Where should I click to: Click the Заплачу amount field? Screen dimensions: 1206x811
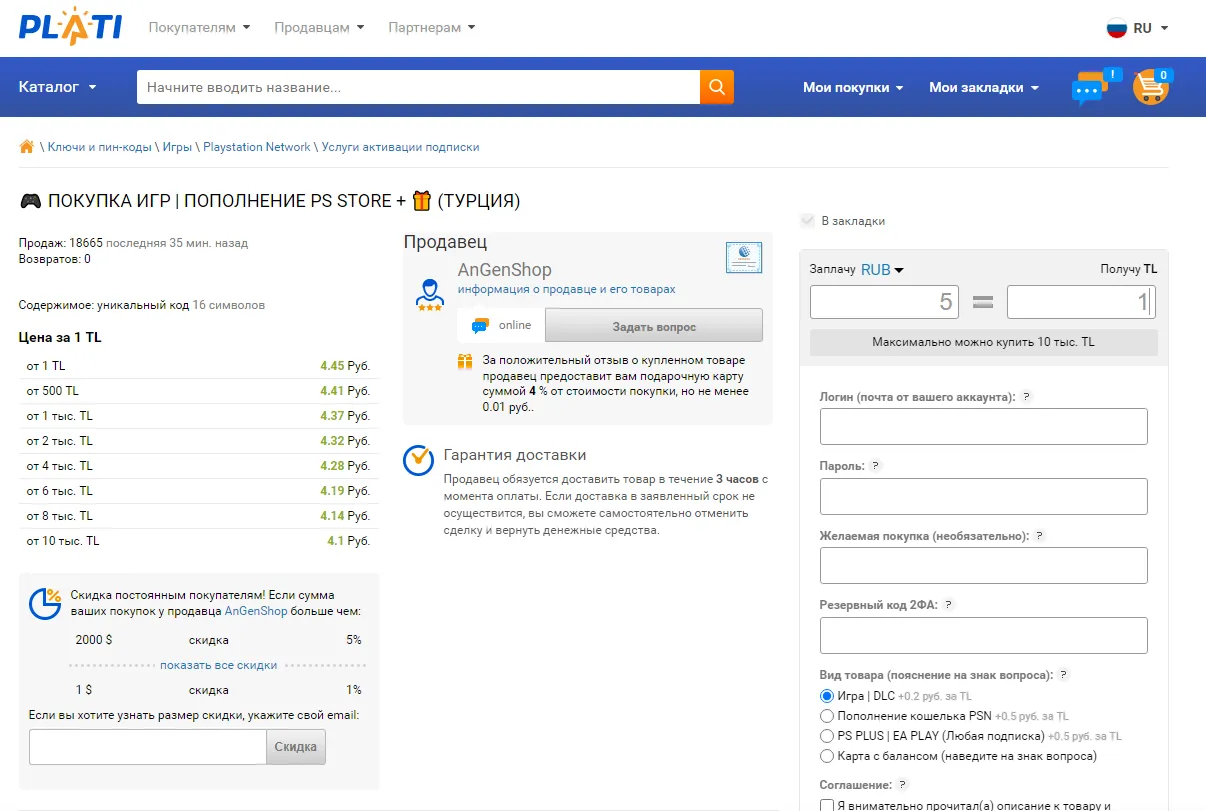tap(884, 302)
